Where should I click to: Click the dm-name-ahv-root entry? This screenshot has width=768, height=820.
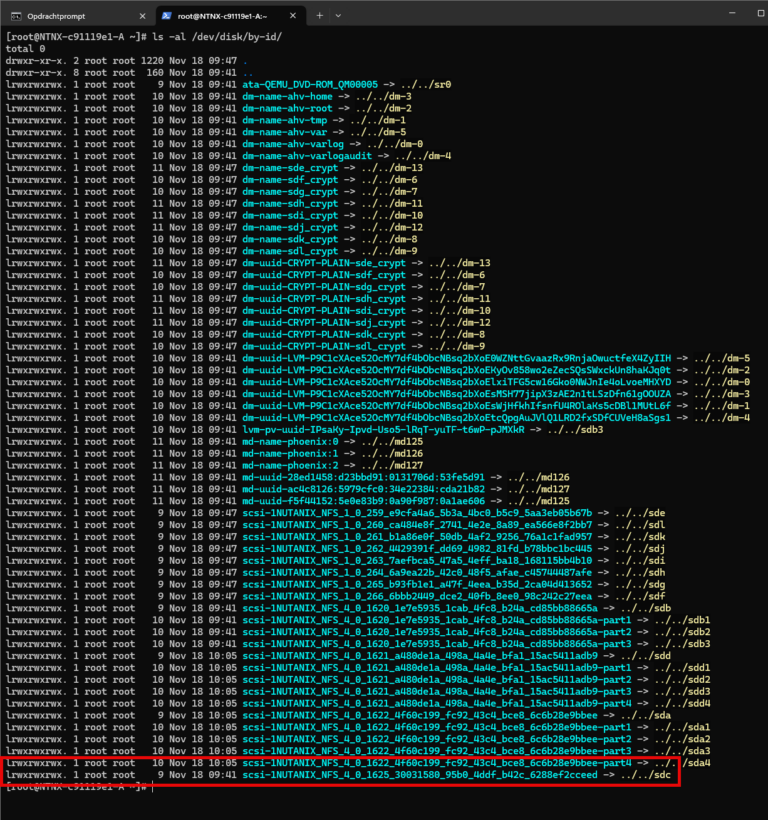point(287,108)
